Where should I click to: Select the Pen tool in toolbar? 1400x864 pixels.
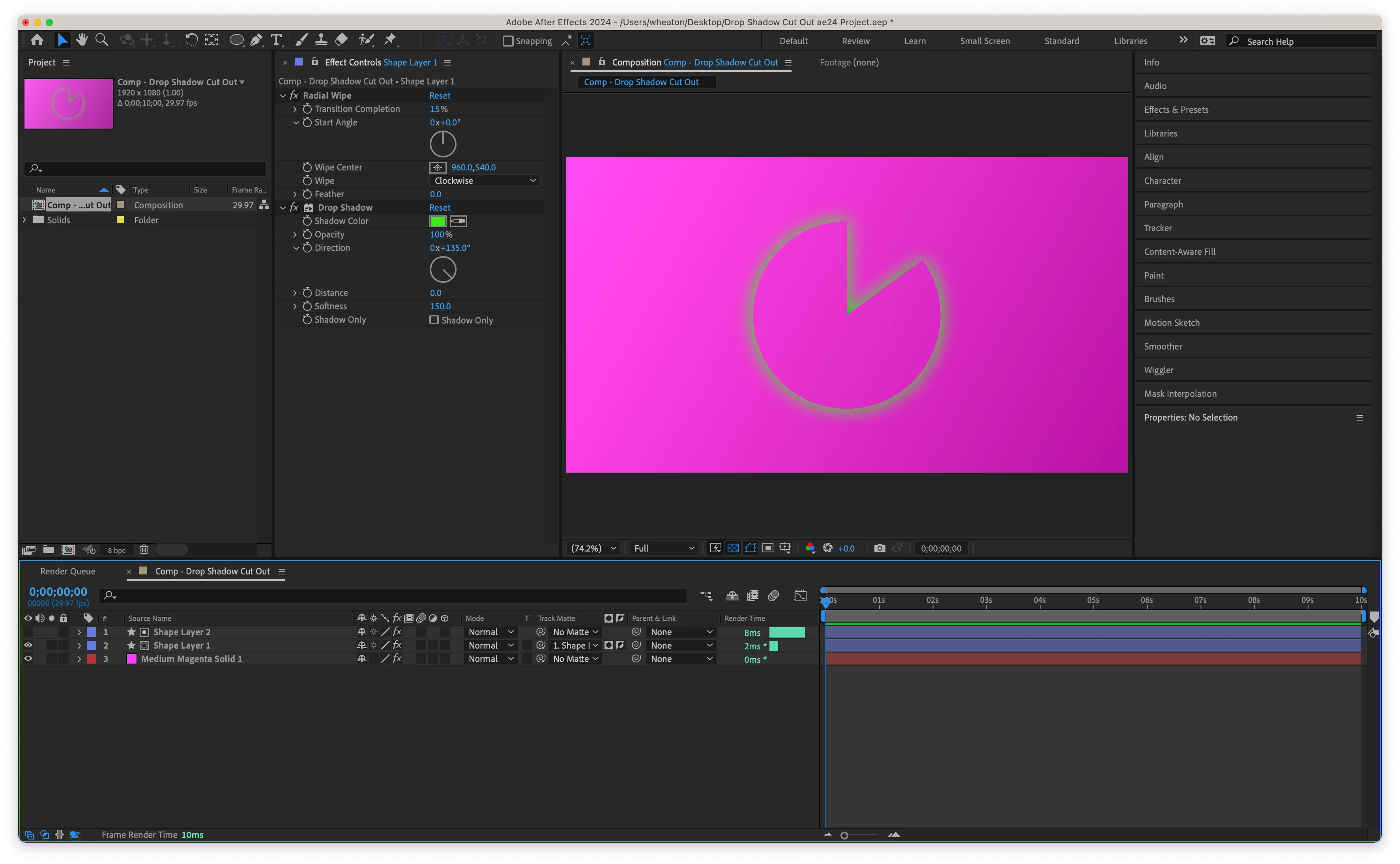click(x=256, y=40)
